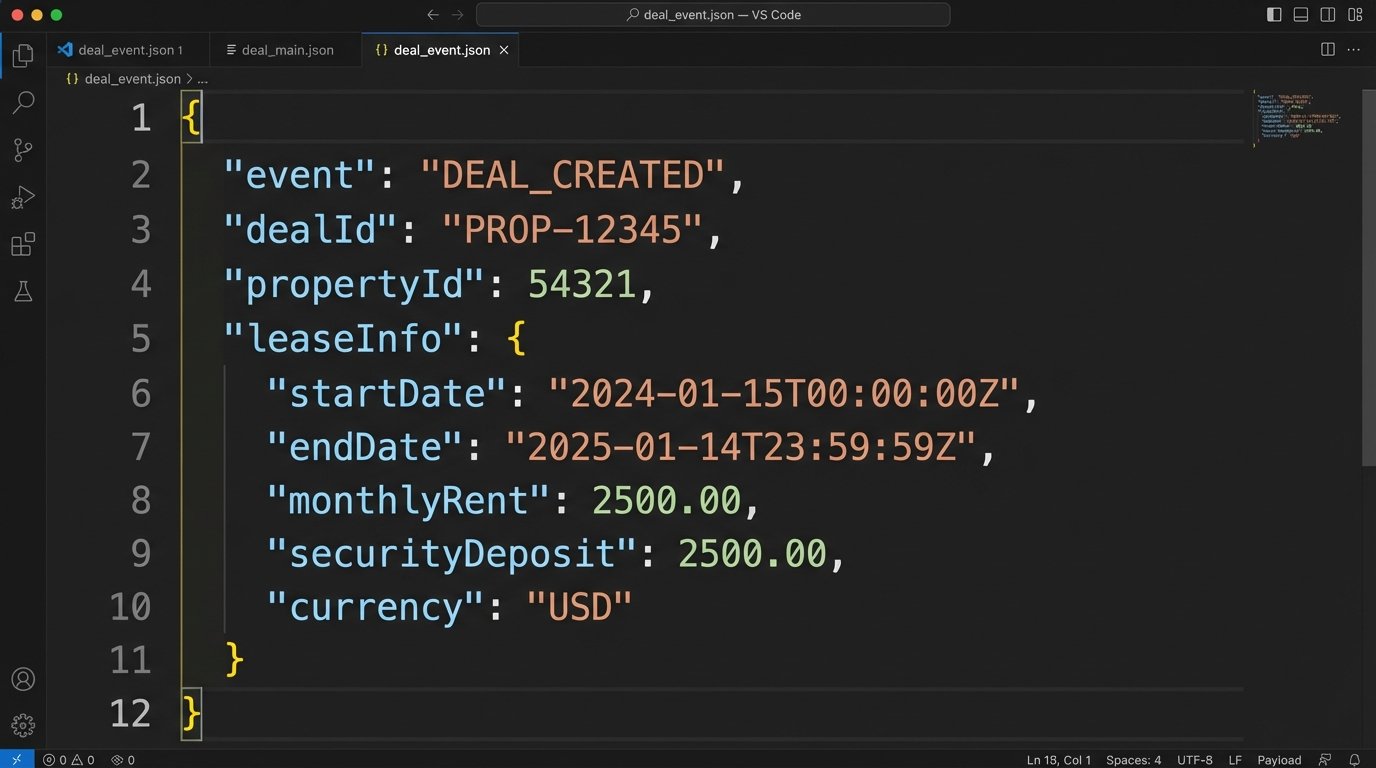Expand the breadcrumb ellipsis for deal_event.json
The height and width of the screenshot is (768, 1376).
[202, 78]
